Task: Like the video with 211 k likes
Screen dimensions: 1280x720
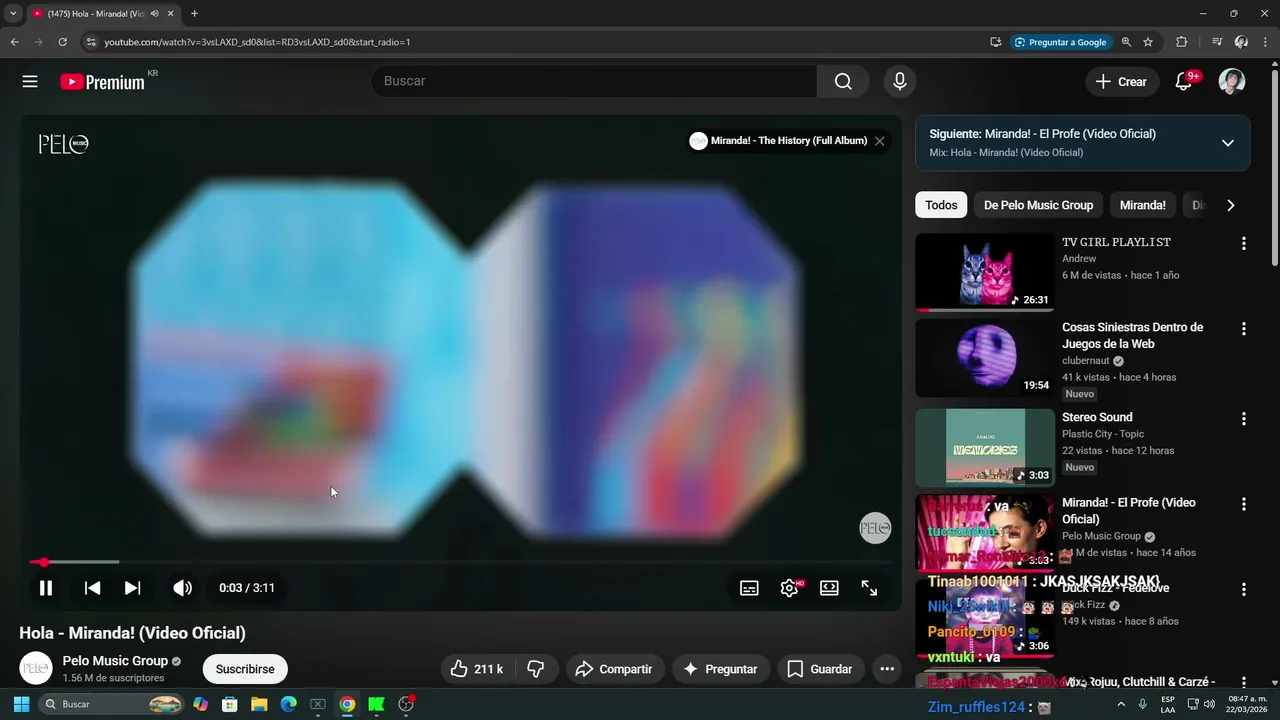Action: (x=477, y=669)
